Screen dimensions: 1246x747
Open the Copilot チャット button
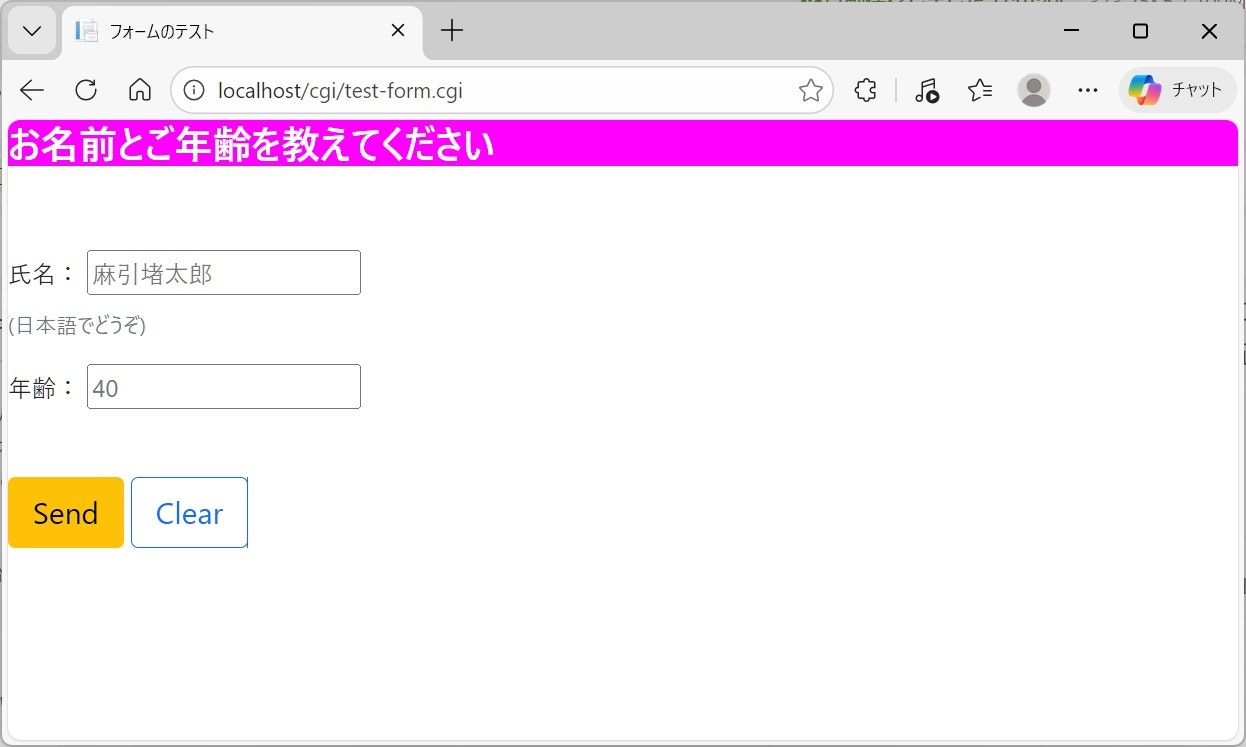[1177, 90]
